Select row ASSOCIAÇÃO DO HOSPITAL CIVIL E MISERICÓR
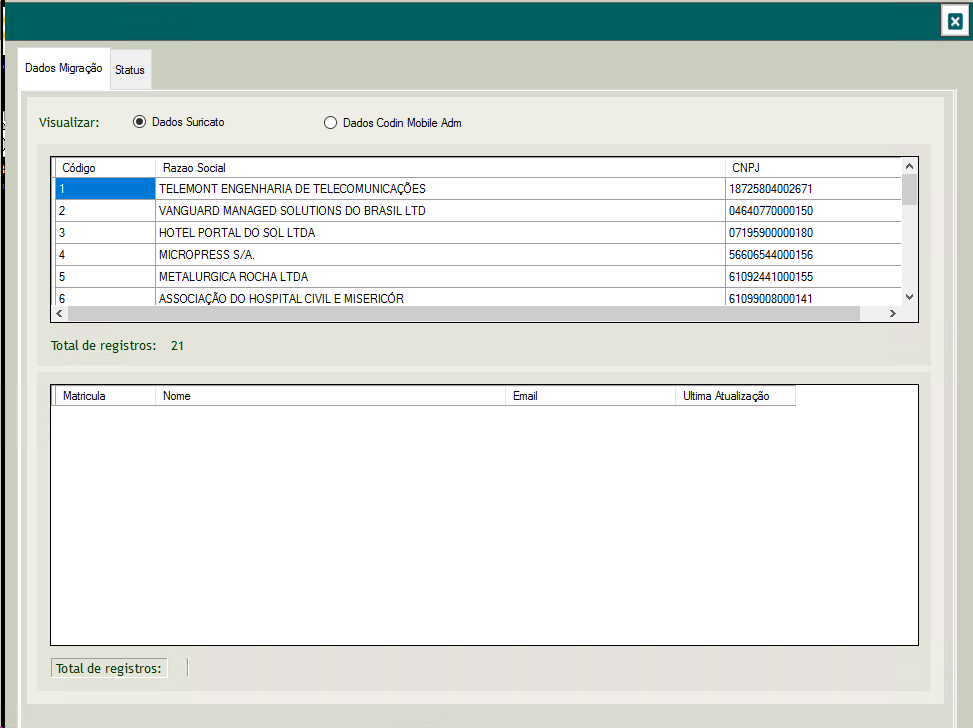This screenshot has height=728, width=973. point(478,297)
